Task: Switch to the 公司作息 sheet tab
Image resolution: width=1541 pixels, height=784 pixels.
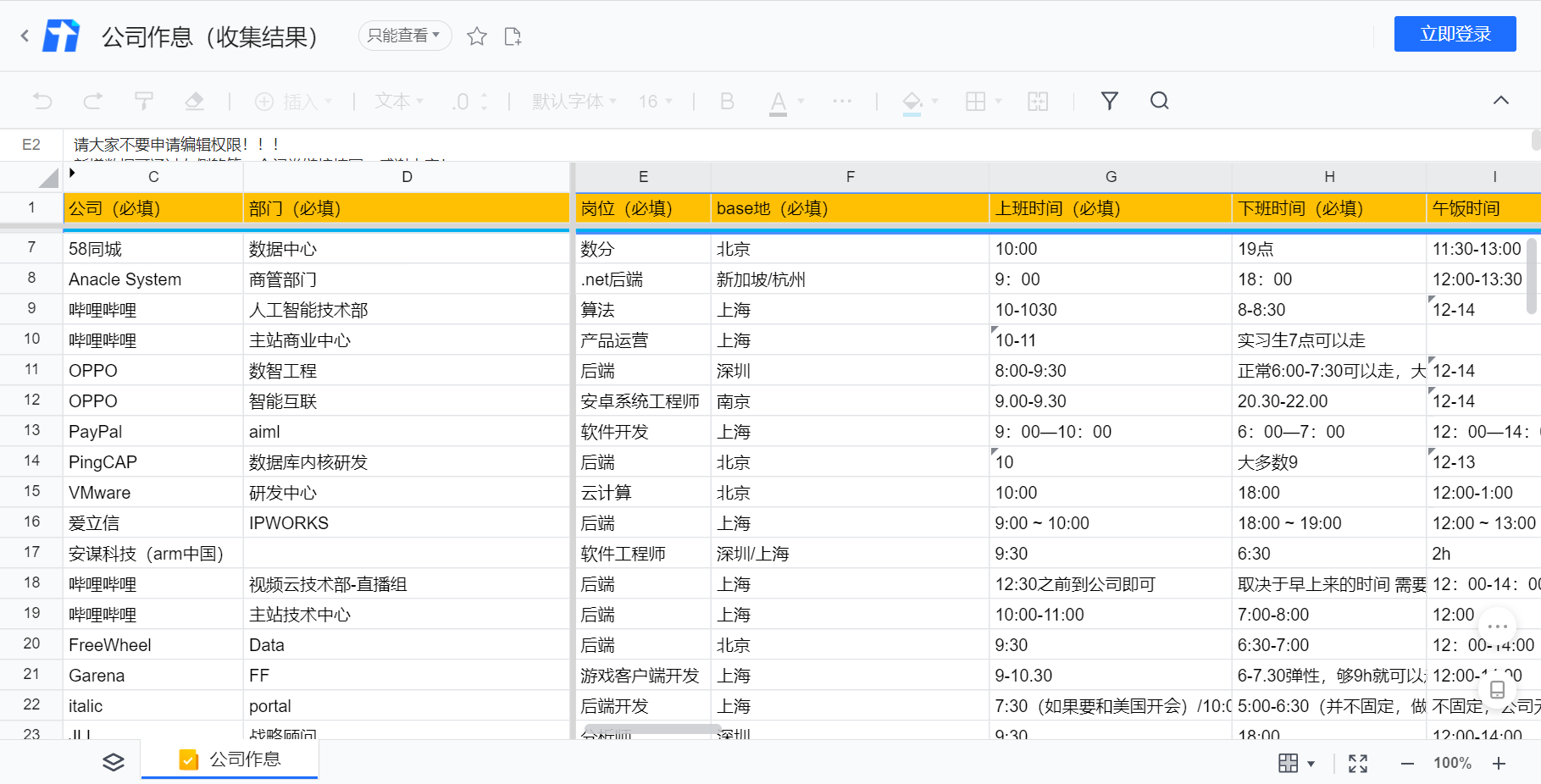Action: click(230, 759)
